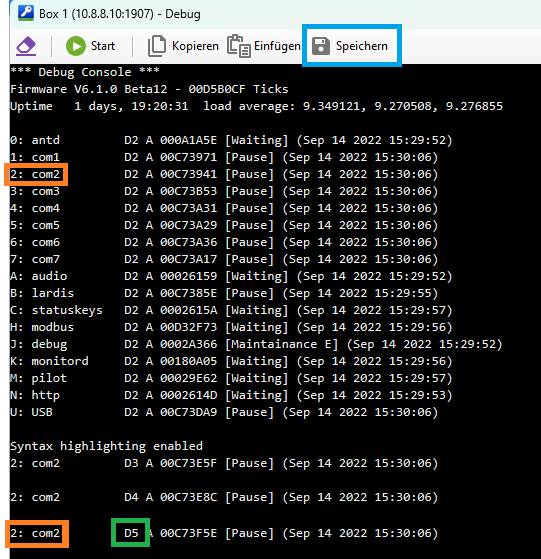The image size is (541, 559).
Task: Hit the Speichern text label
Action: coord(362,46)
